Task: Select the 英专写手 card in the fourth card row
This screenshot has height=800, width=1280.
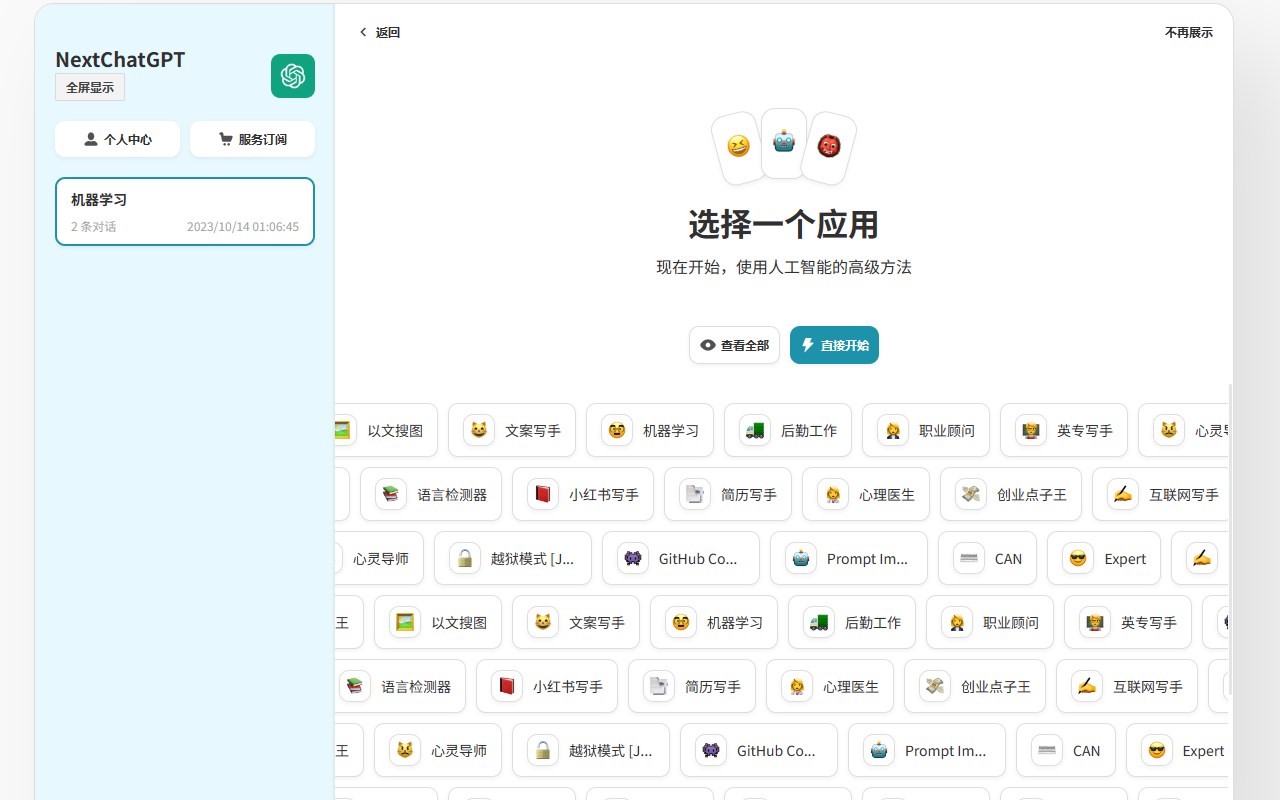Action: 1128,622
